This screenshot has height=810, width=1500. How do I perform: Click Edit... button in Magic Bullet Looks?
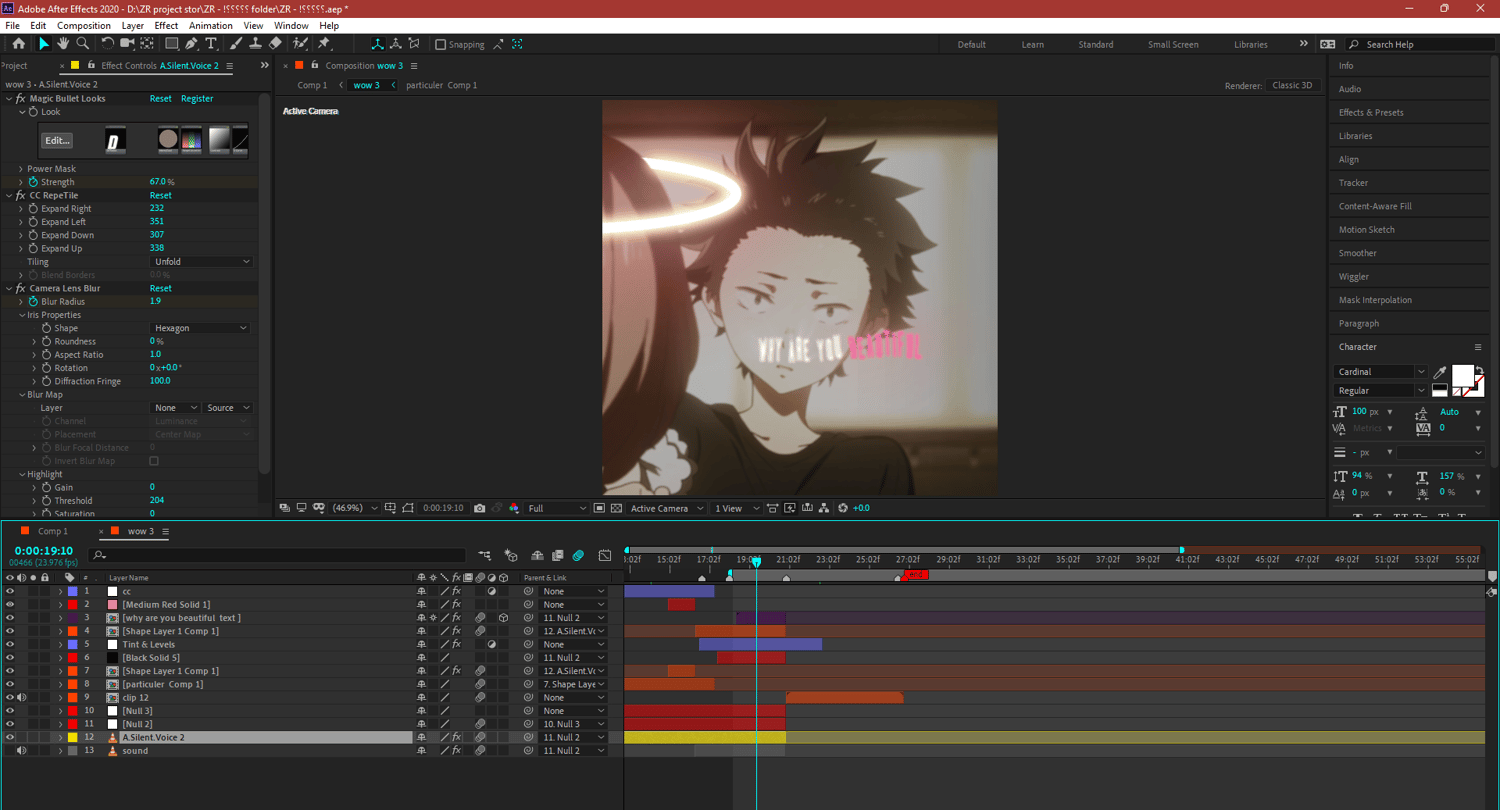pos(57,141)
